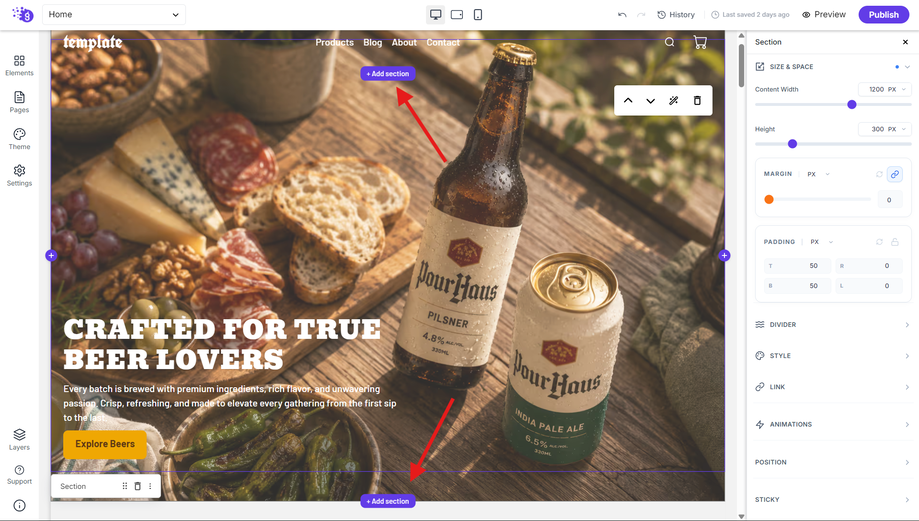Click the template site logo

point(93,42)
